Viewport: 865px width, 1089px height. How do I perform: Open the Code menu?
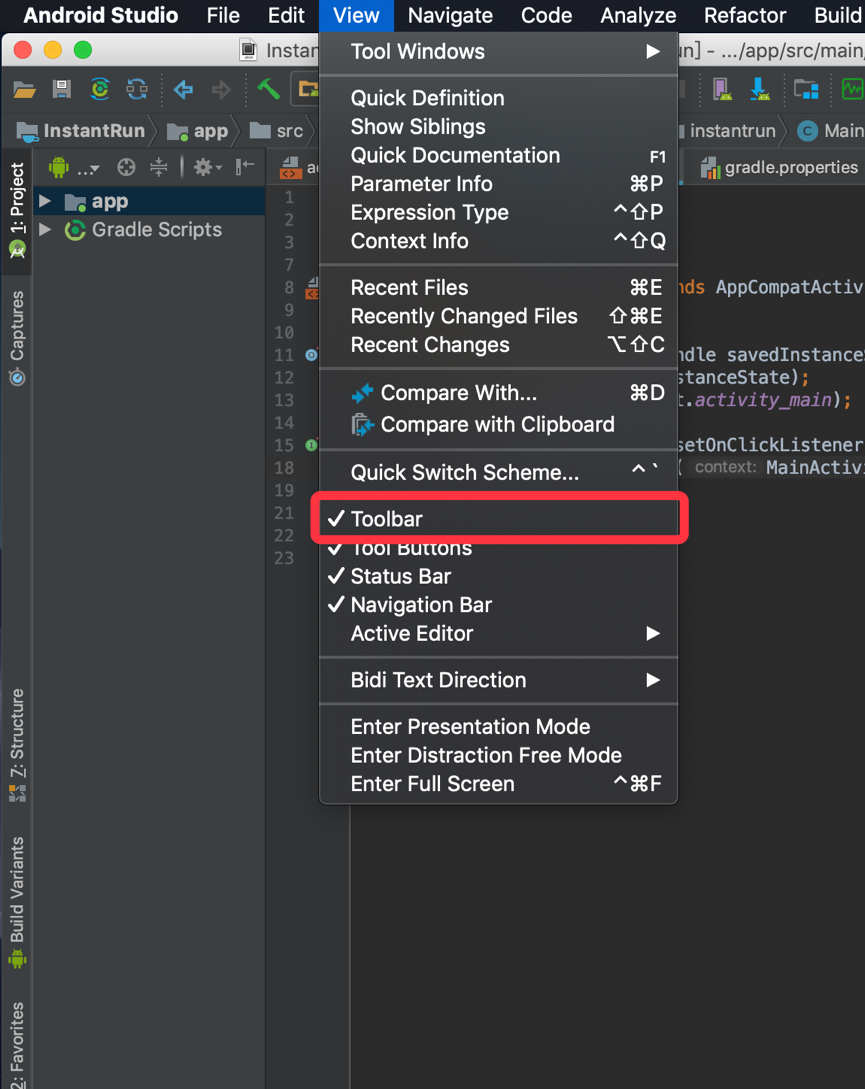point(547,15)
